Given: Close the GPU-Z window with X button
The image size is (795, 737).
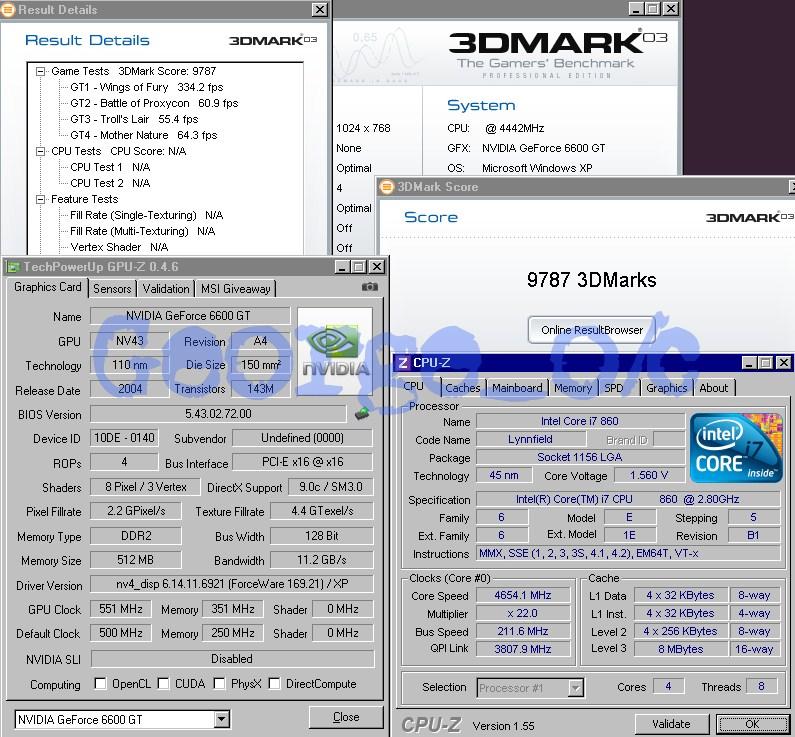Looking at the screenshot, I should (x=377, y=267).
